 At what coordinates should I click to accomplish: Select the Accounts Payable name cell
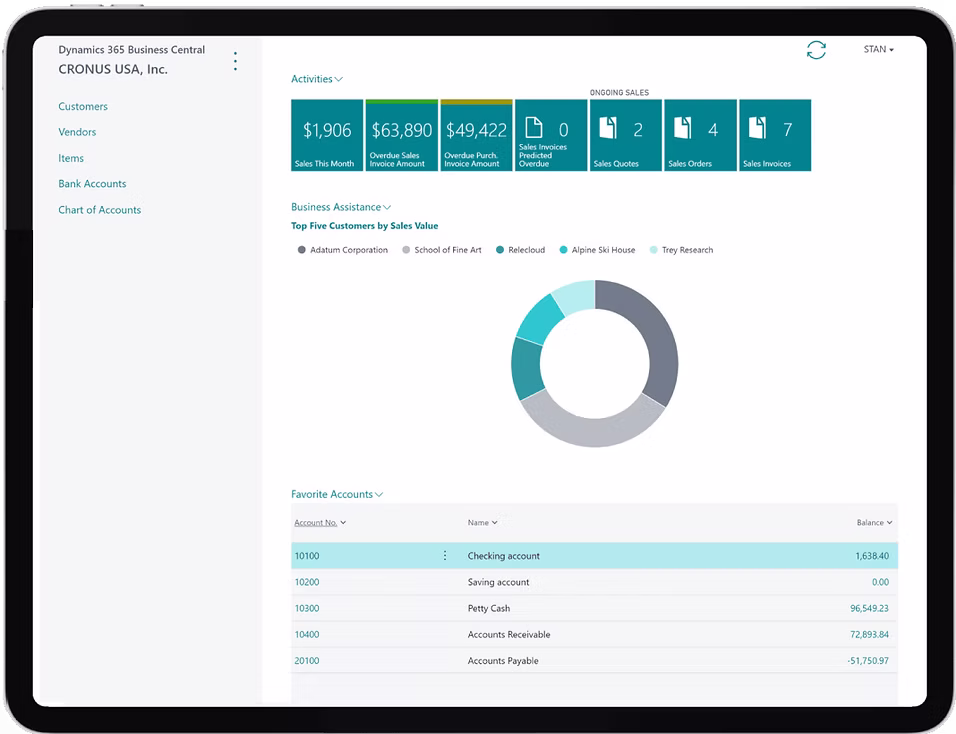[503, 661]
